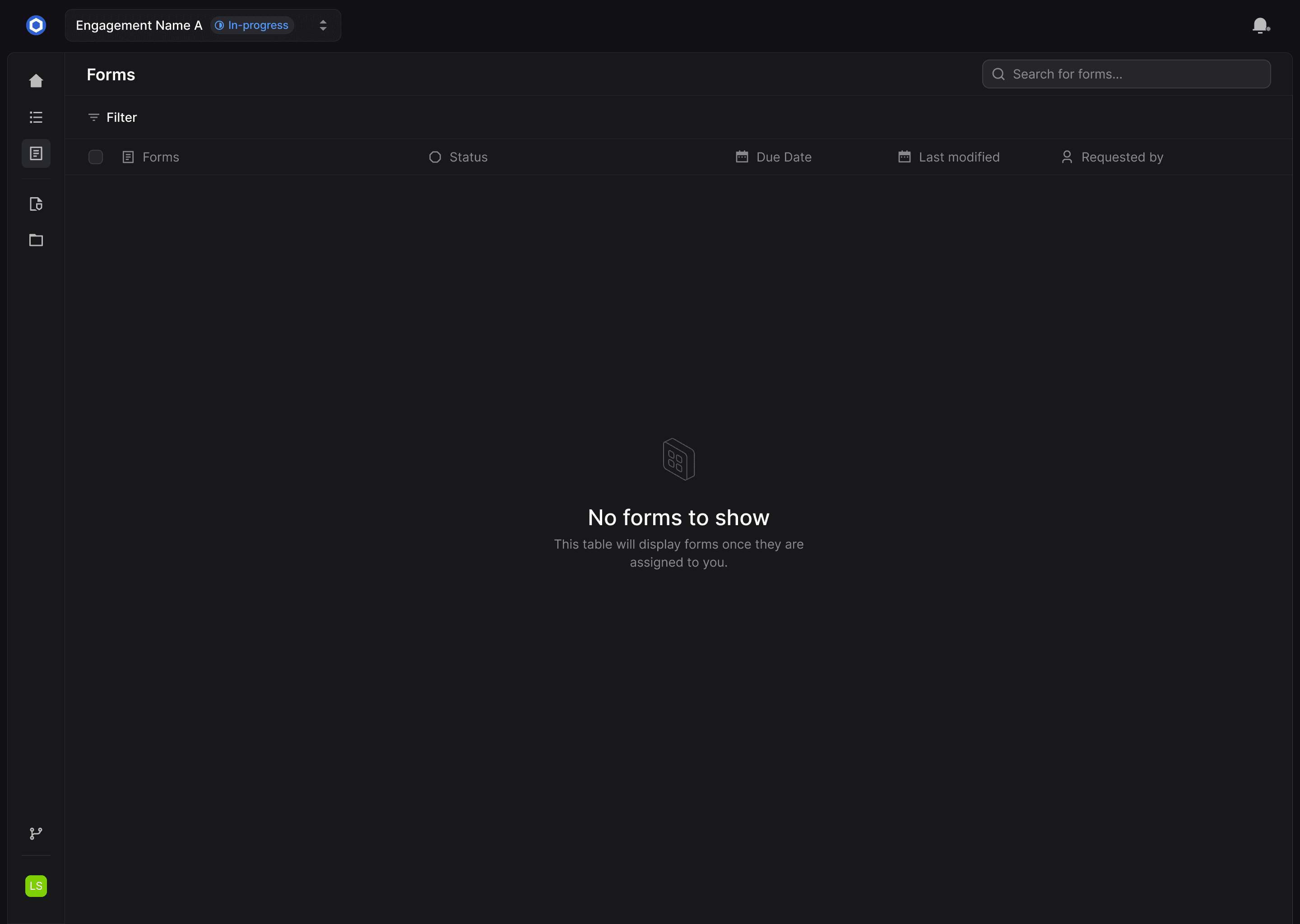Open the folder sidebar icon
Image resolution: width=1300 pixels, height=924 pixels.
(x=36, y=240)
